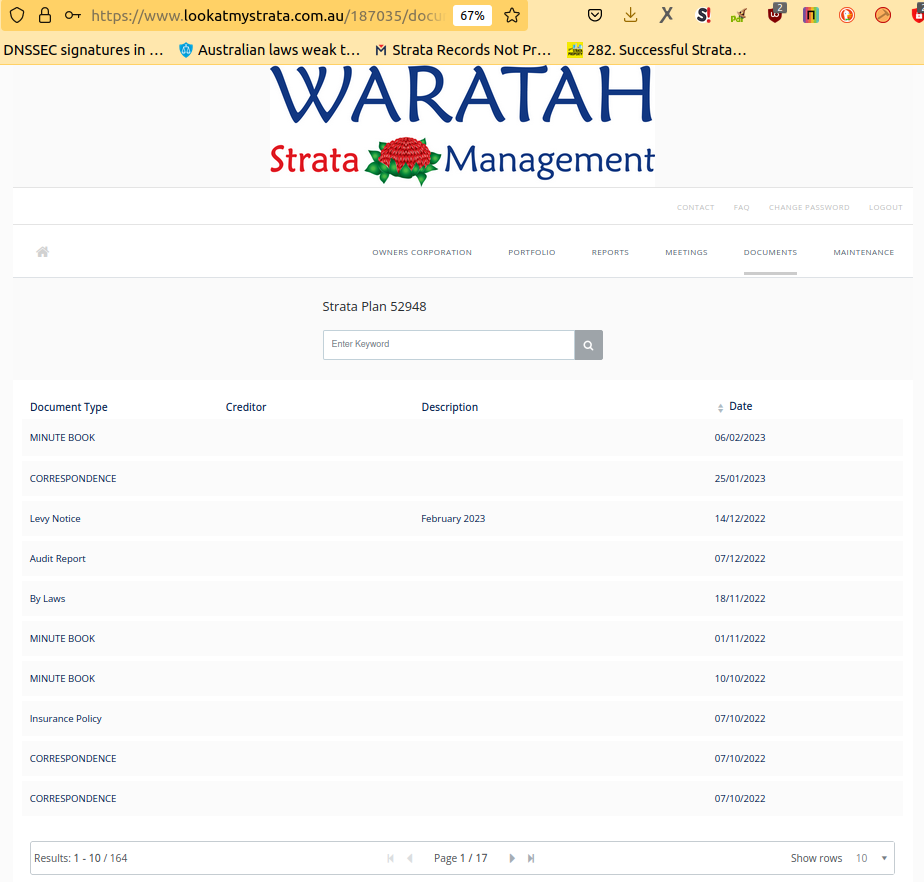Viewport: 924px width, 882px height.
Task: Click the Strata Plan 52948 heading
Action: [374, 306]
